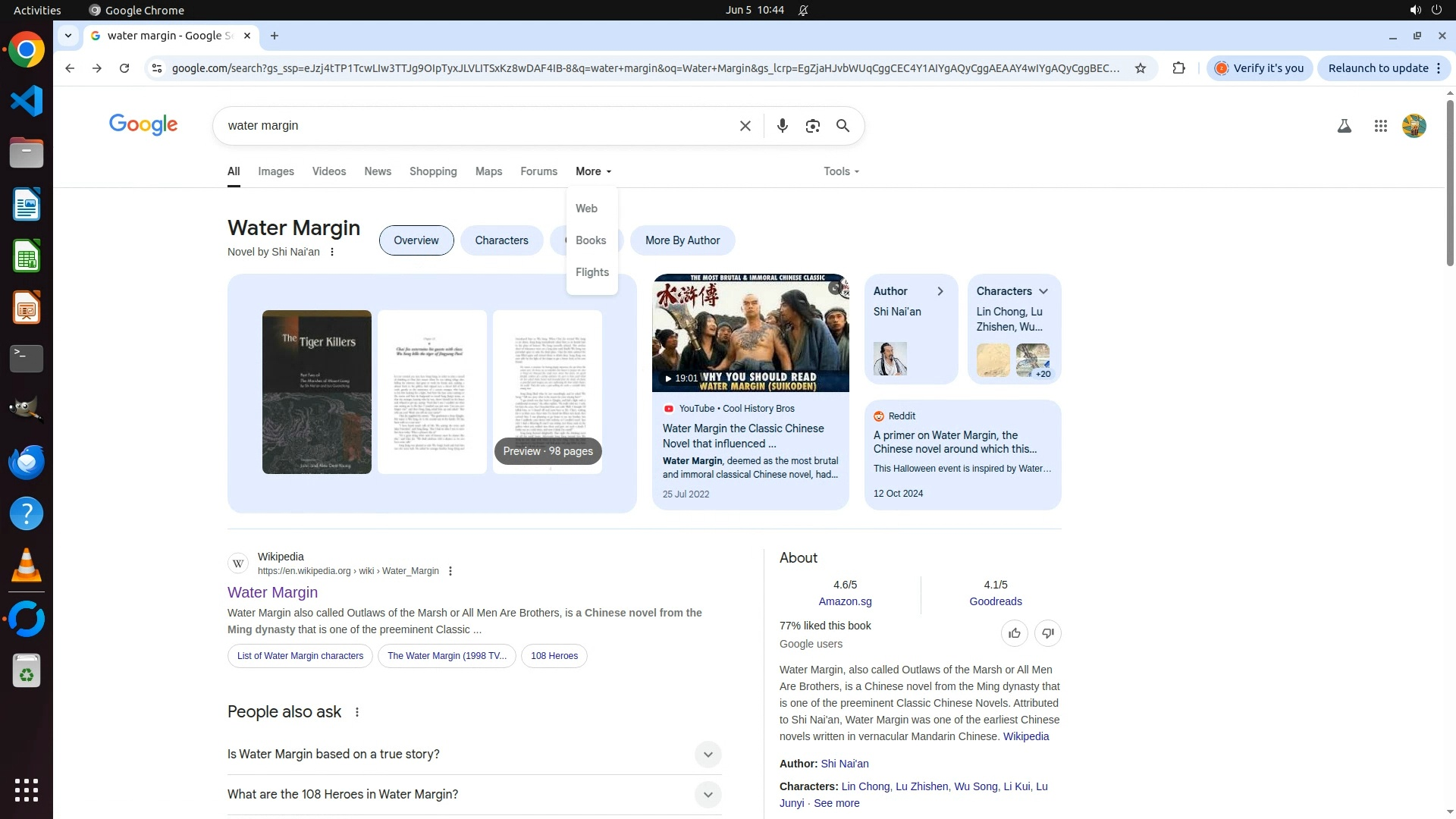Click the 108 Heroes sitelink chip

click(554, 656)
